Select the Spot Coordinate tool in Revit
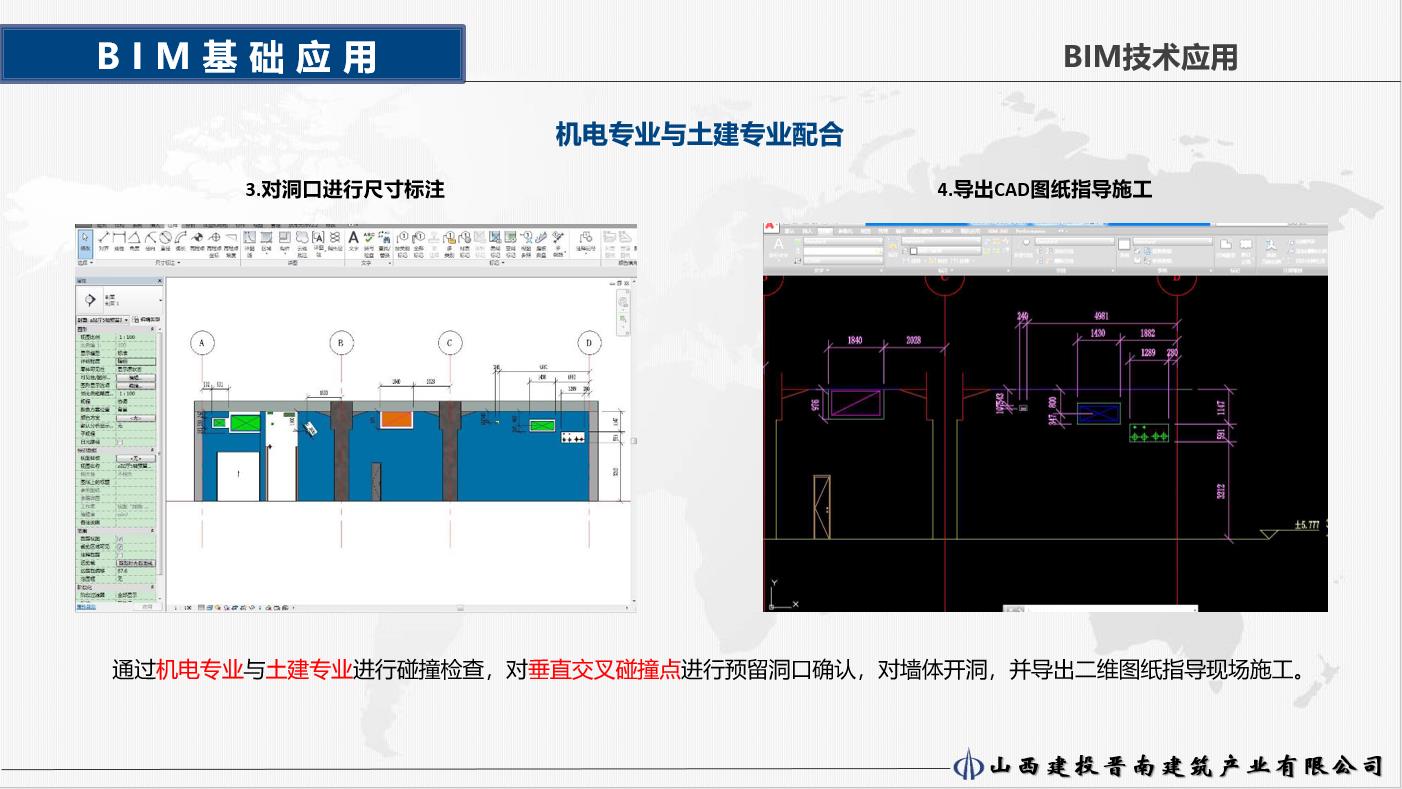The height and width of the screenshot is (789, 1402). pos(214,245)
